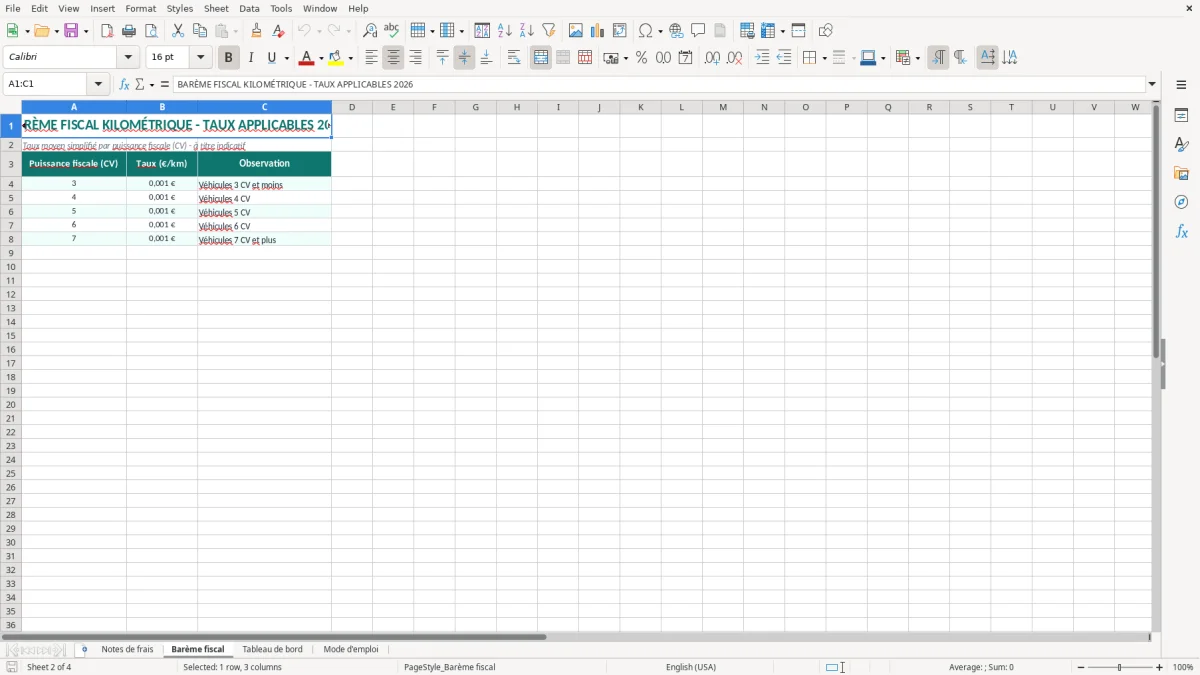The height and width of the screenshot is (675, 1200).
Task: Insert a pivot table
Action: [620, 31]
